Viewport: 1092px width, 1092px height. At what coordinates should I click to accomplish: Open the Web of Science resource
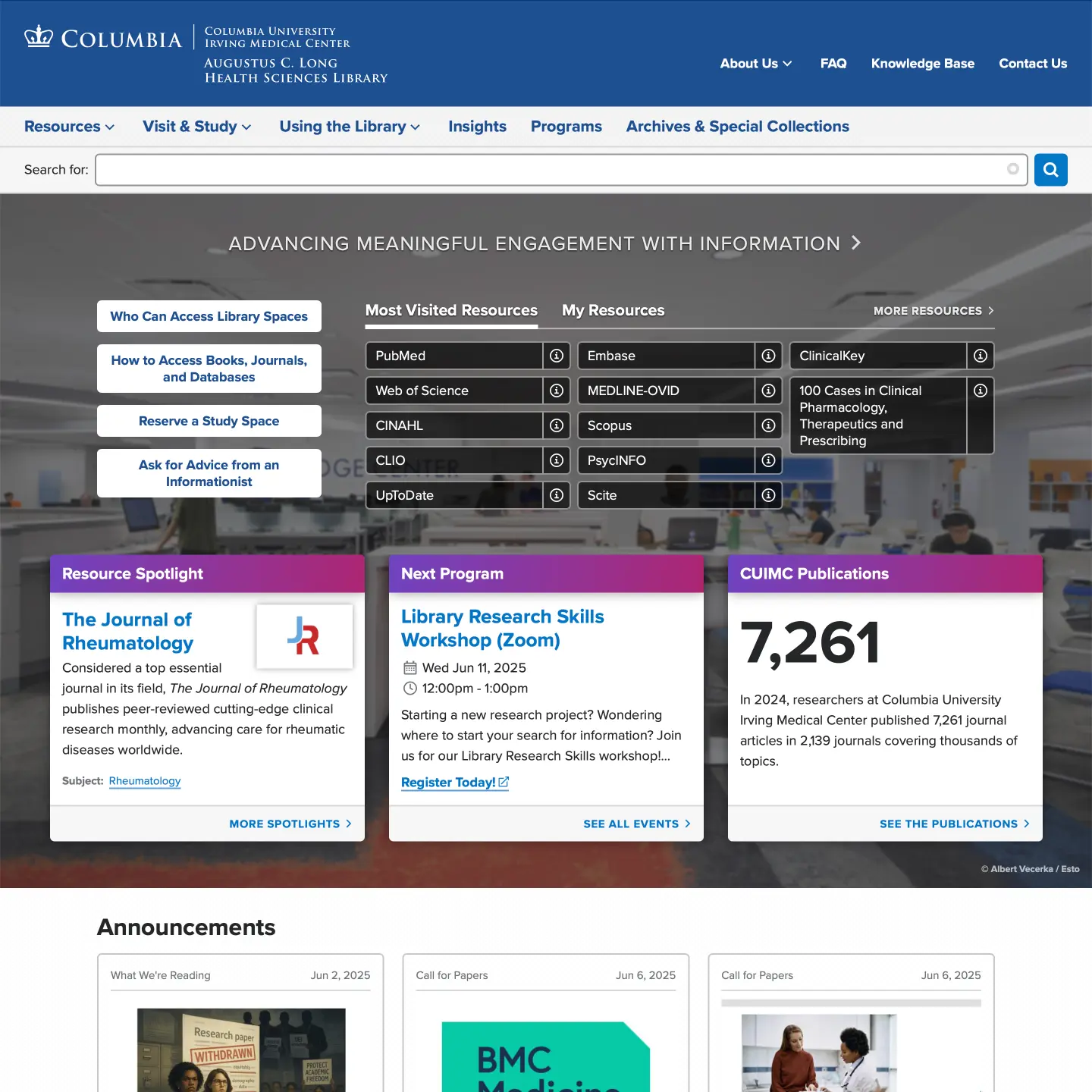pos(454,391)
